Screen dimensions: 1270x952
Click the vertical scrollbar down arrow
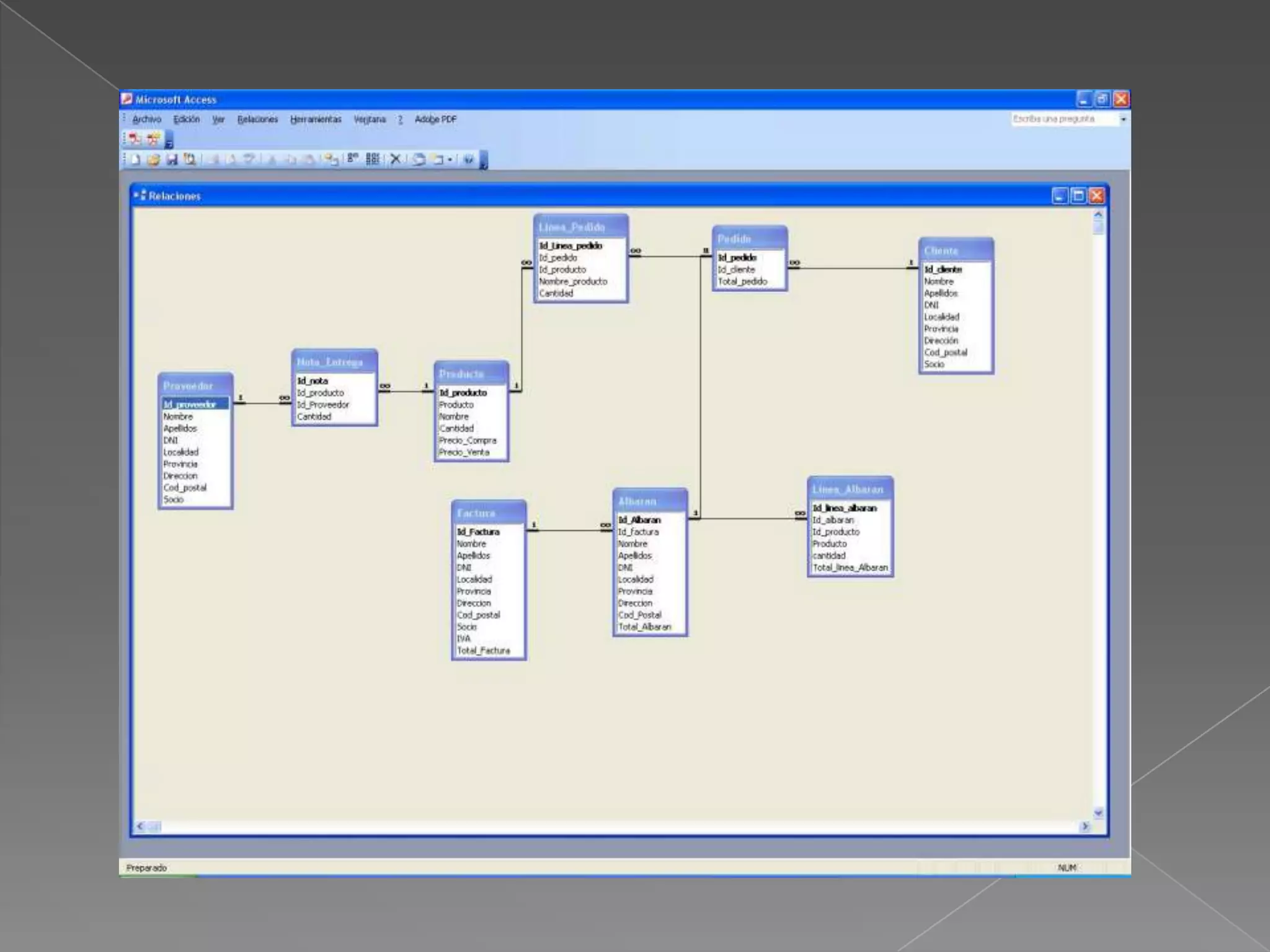coord(1098,813)
